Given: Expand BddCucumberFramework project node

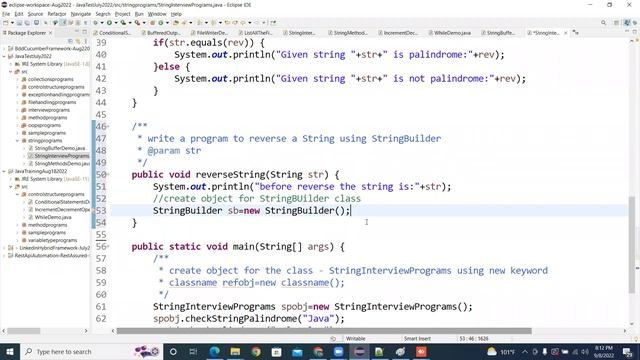Looking at the screenshot, I should pyautogui.click(x=4, y=49).
